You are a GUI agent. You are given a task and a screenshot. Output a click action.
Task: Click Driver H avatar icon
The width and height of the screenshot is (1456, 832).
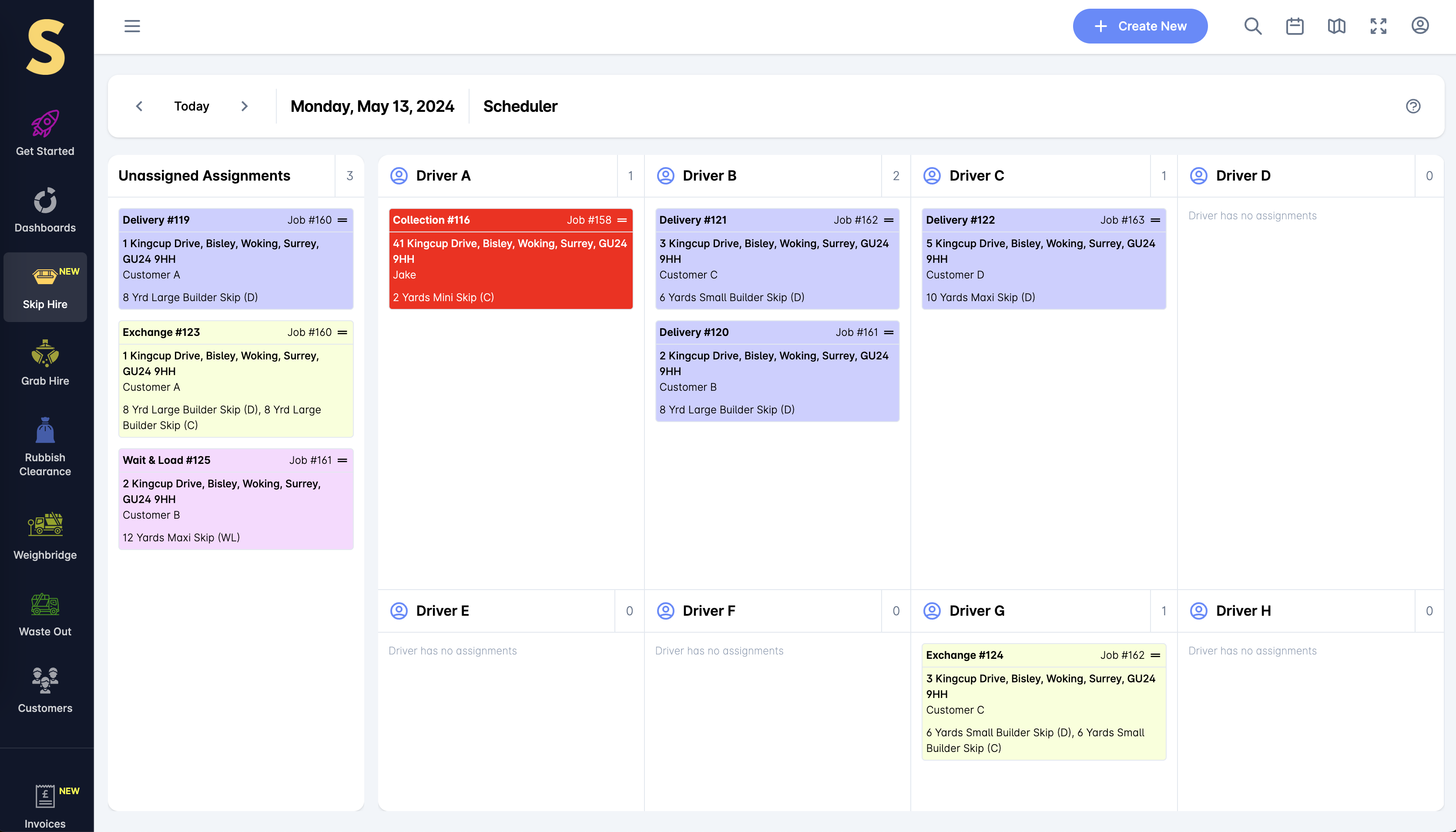tap(1198, 611)
